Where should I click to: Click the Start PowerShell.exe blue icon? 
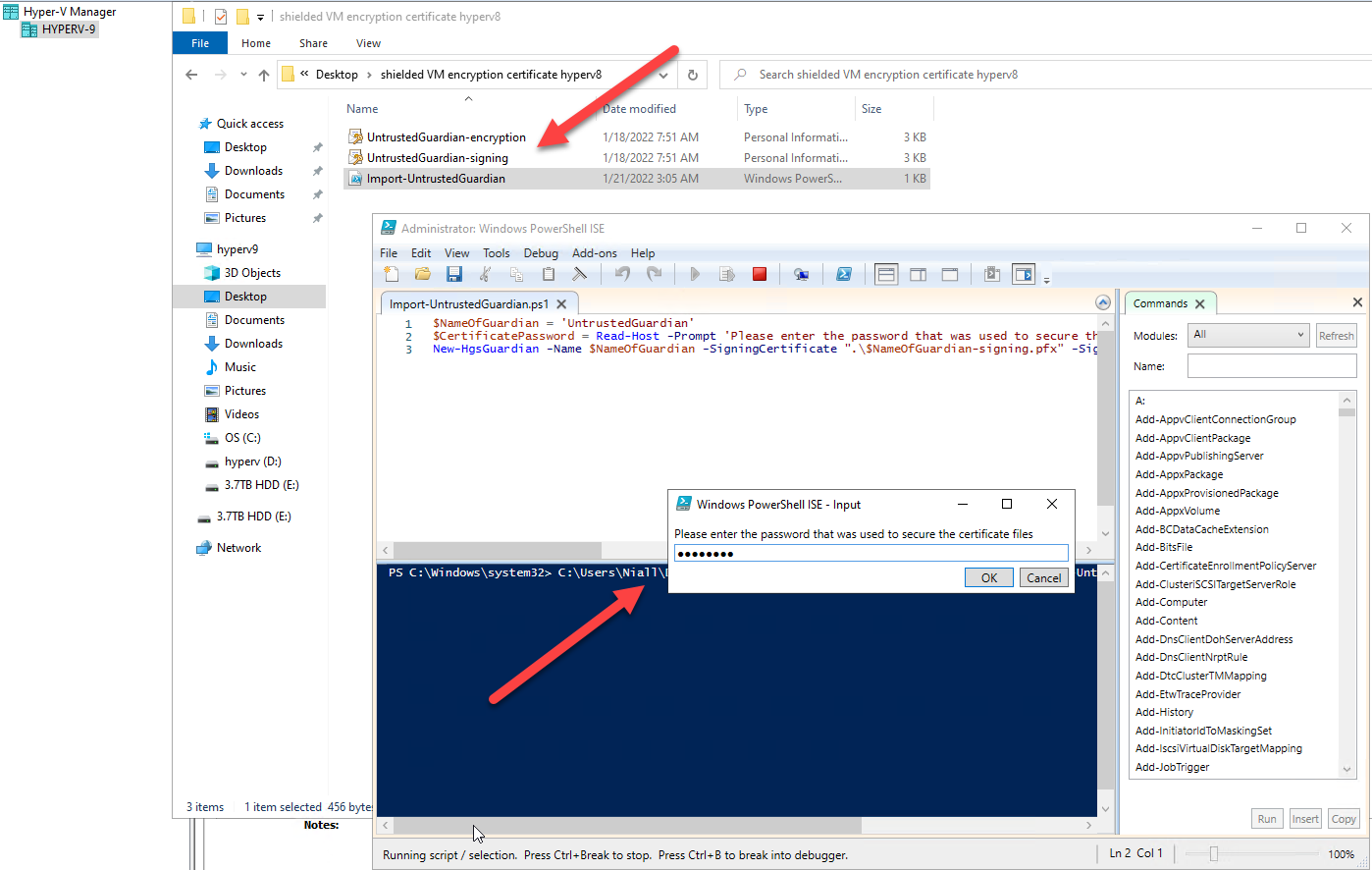(x=843, y=275)
